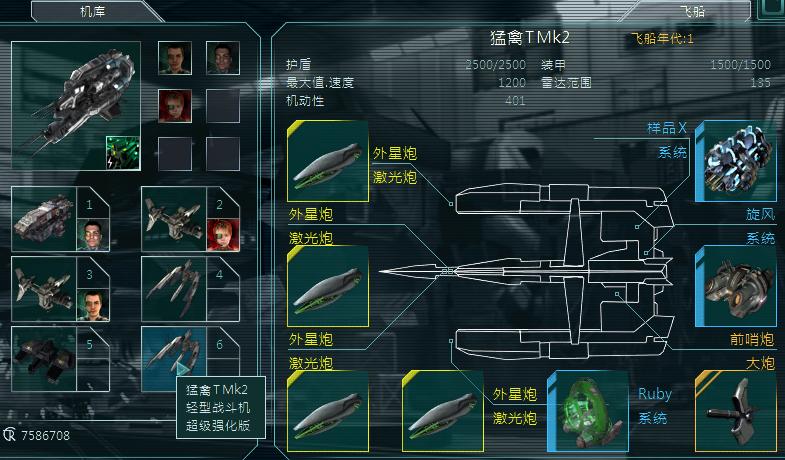Open the 机库 hangar tab
Image resolution: width=785 pixels, height=460 pixels.
pos(94,11)
